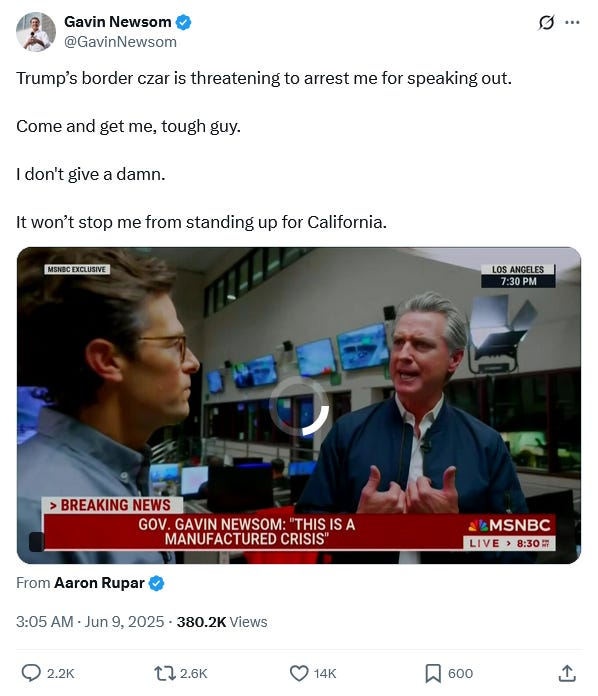Image resolution: width=598 pixels, height=696 pixels.
Task: Like the tweet with heart icon
Action: [299, 673]
